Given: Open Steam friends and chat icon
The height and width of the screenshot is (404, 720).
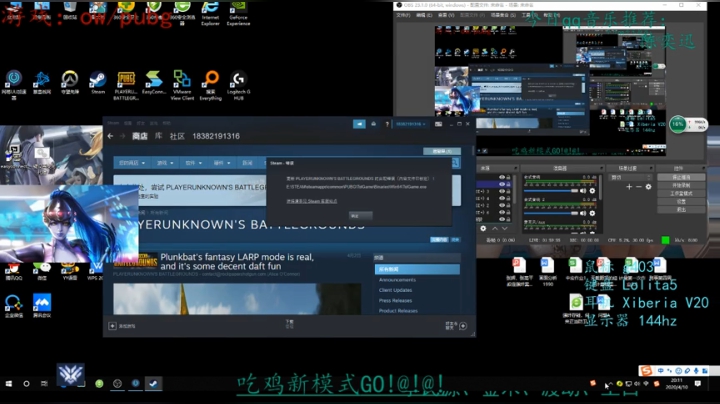Looking at the screenshot, I should point(463,326).
